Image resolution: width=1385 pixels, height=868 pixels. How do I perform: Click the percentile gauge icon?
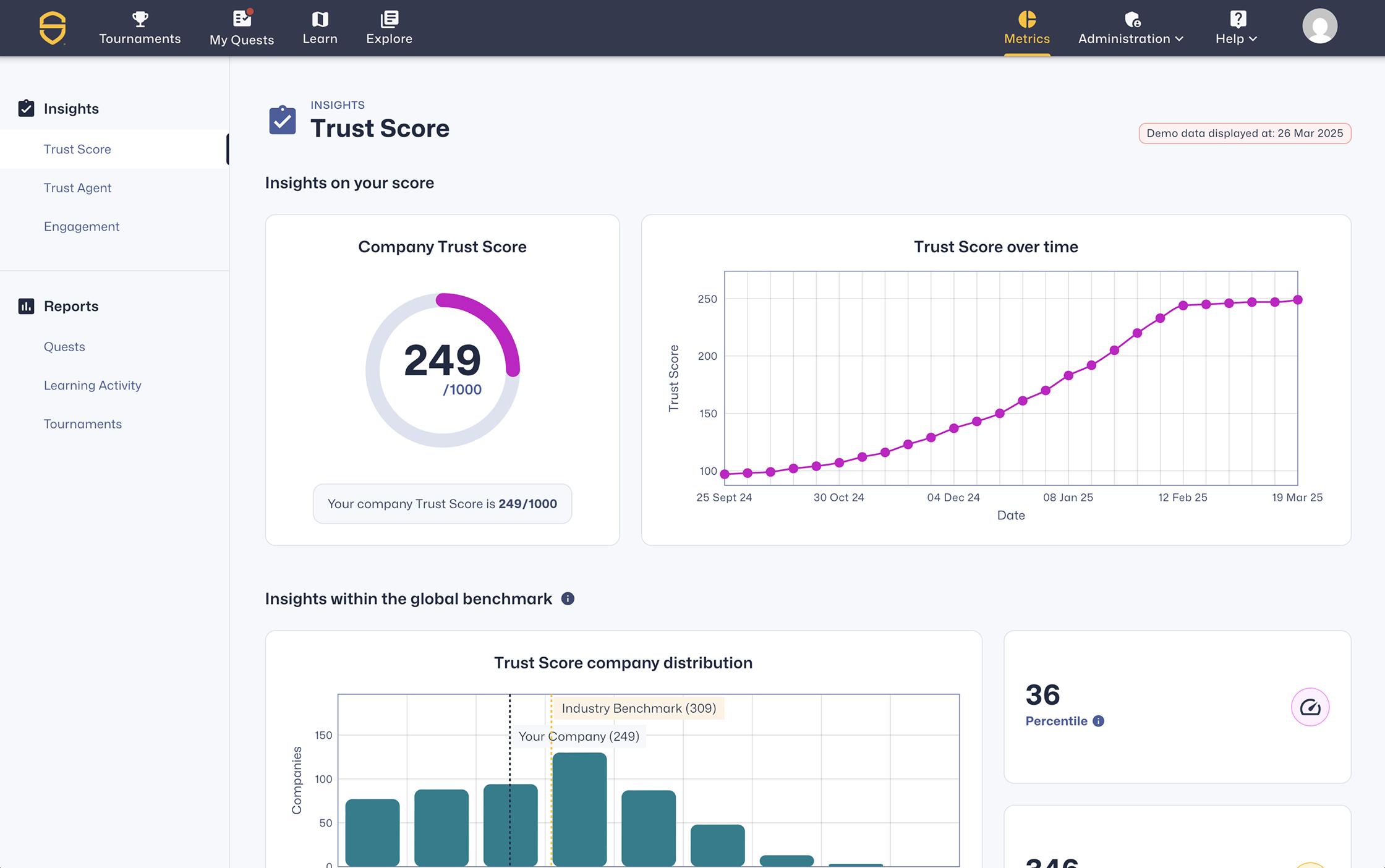coord(1310,707)
